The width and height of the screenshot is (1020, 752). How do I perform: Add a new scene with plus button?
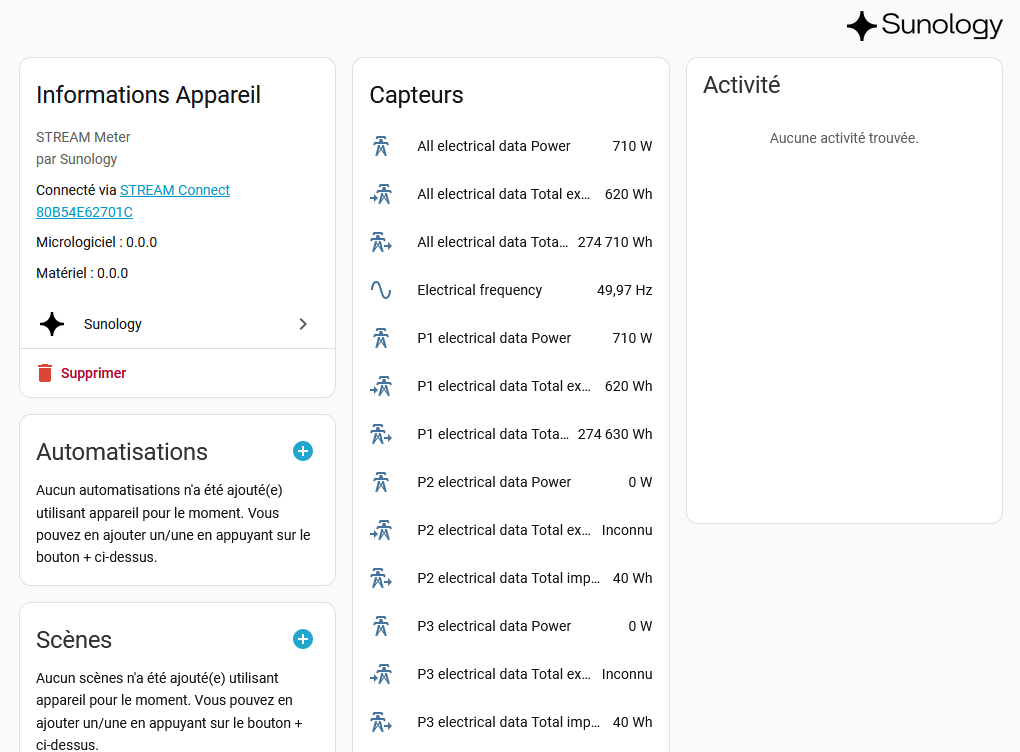click(x=303, y=639)
